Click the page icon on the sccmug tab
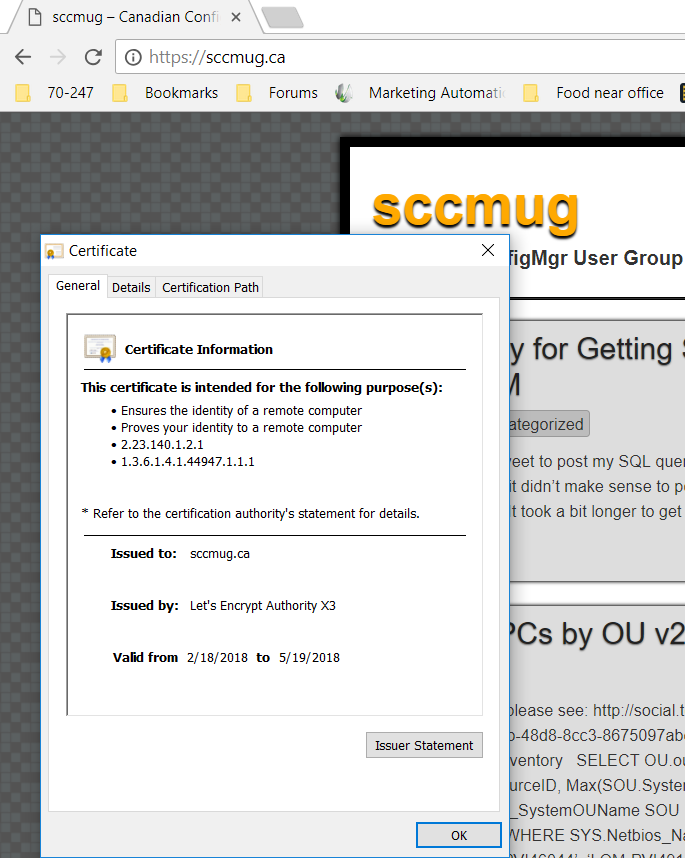685x858 pixels. click(x=35, y=18)
